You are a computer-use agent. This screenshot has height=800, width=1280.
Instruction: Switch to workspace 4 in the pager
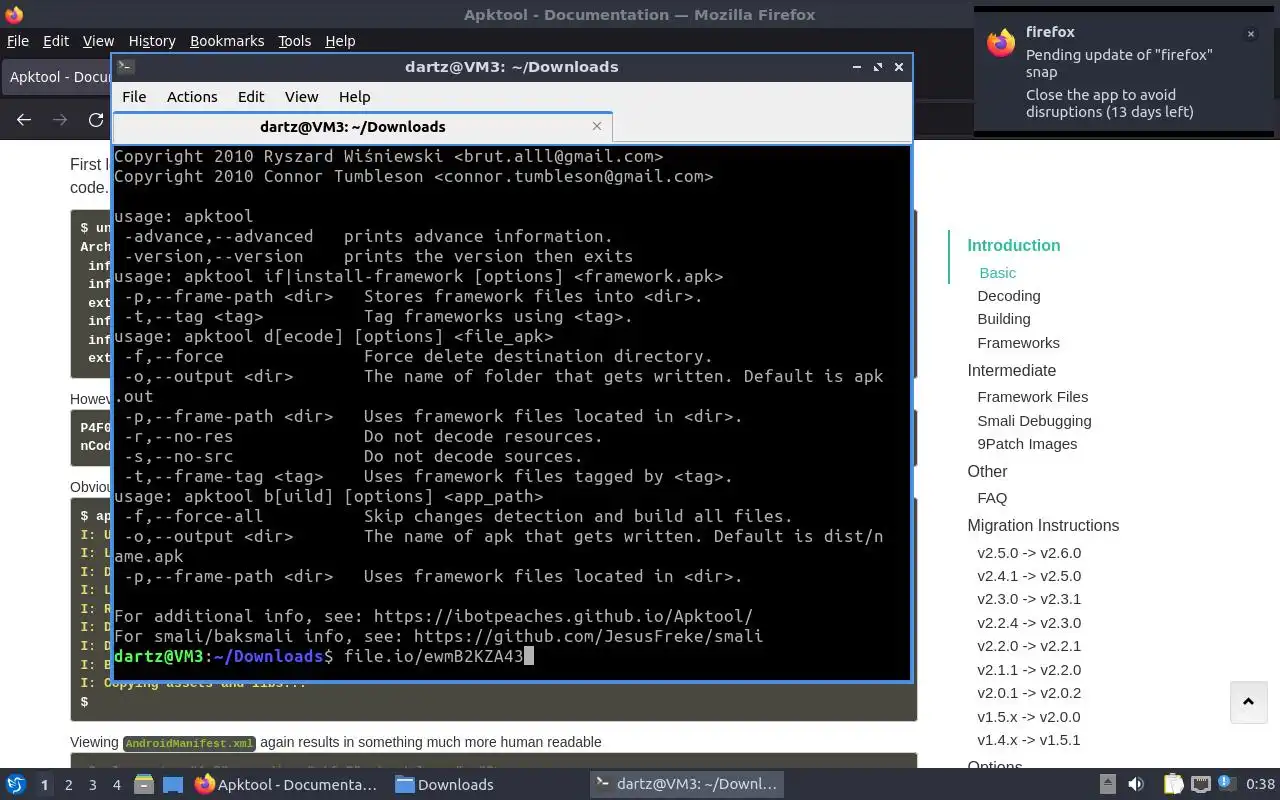[116, 785]
